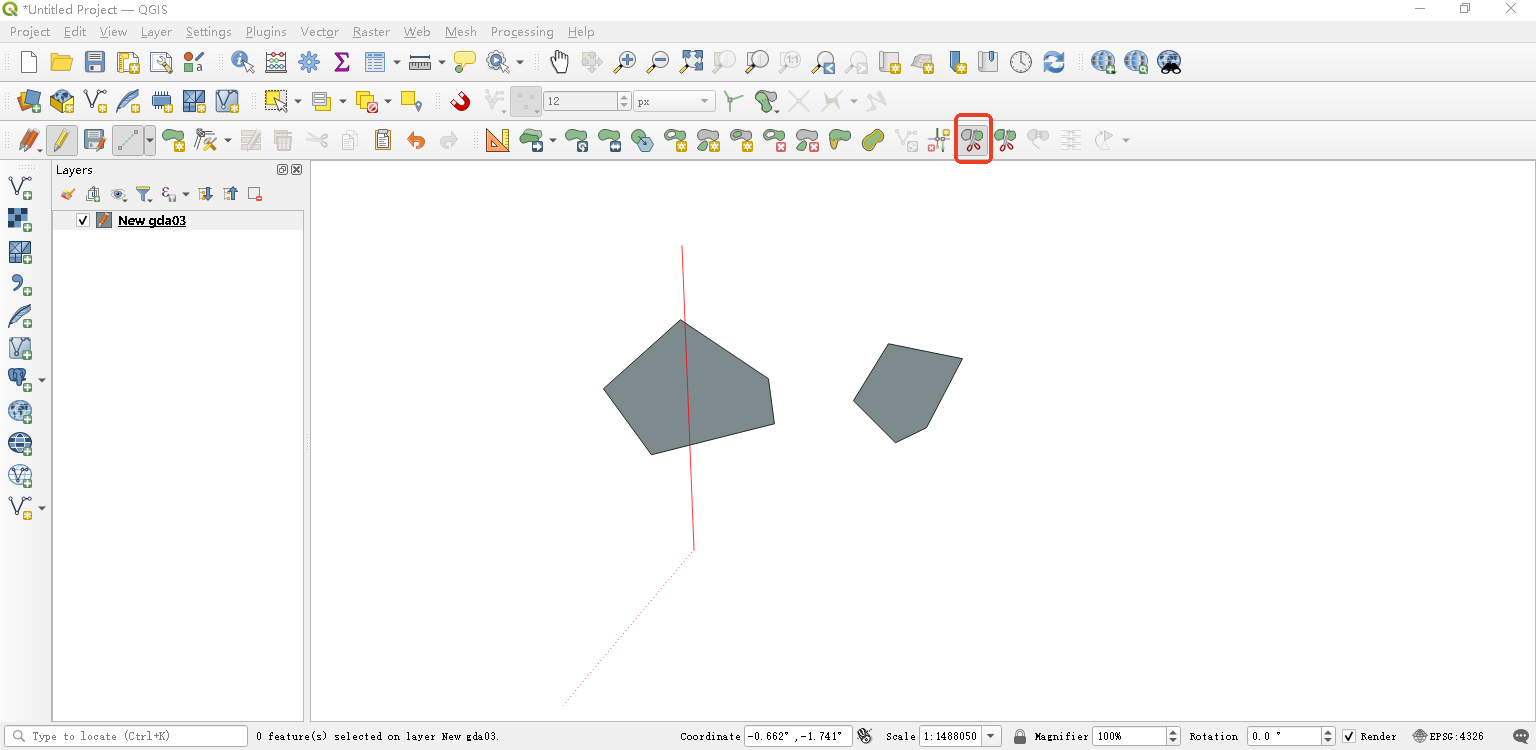Enable snapping with the magnet icon
Screen dimensions: 1536x750
coord(460,101)
